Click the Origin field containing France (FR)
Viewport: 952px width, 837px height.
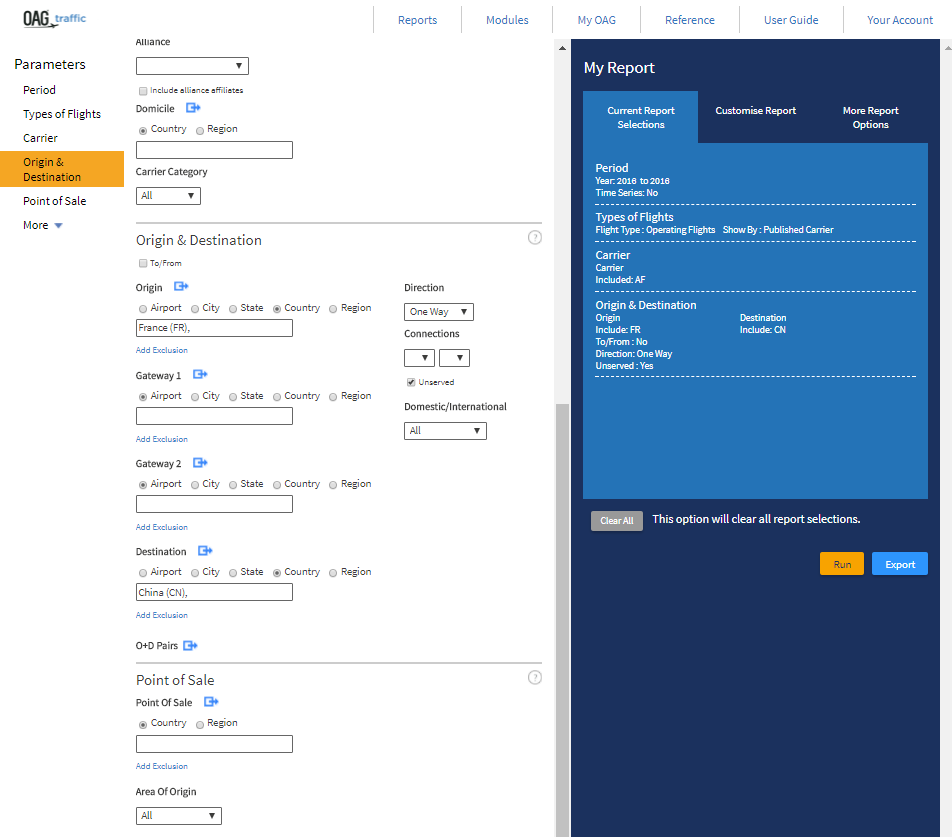point(214,328)
